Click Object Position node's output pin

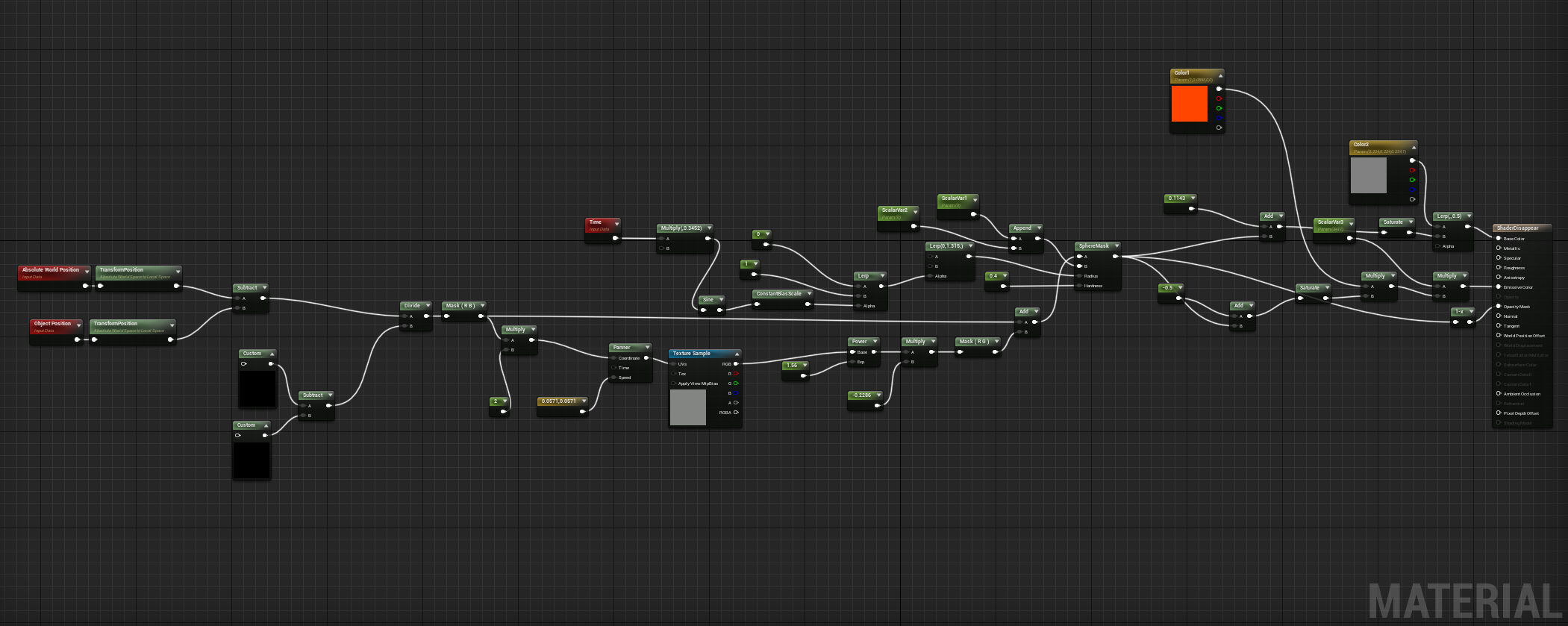pyautogui.click(x=77, y=339)
